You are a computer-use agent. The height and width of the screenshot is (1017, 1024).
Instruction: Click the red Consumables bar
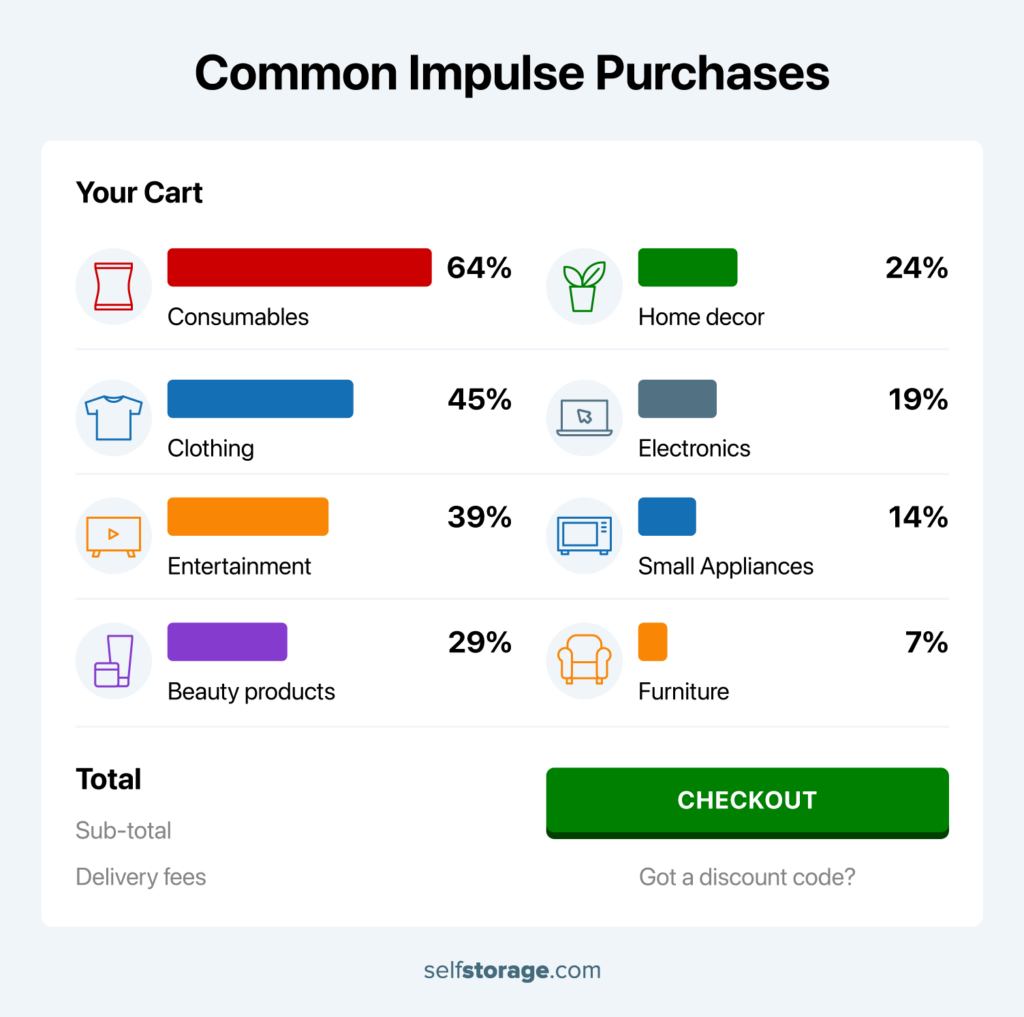[299, 268]
